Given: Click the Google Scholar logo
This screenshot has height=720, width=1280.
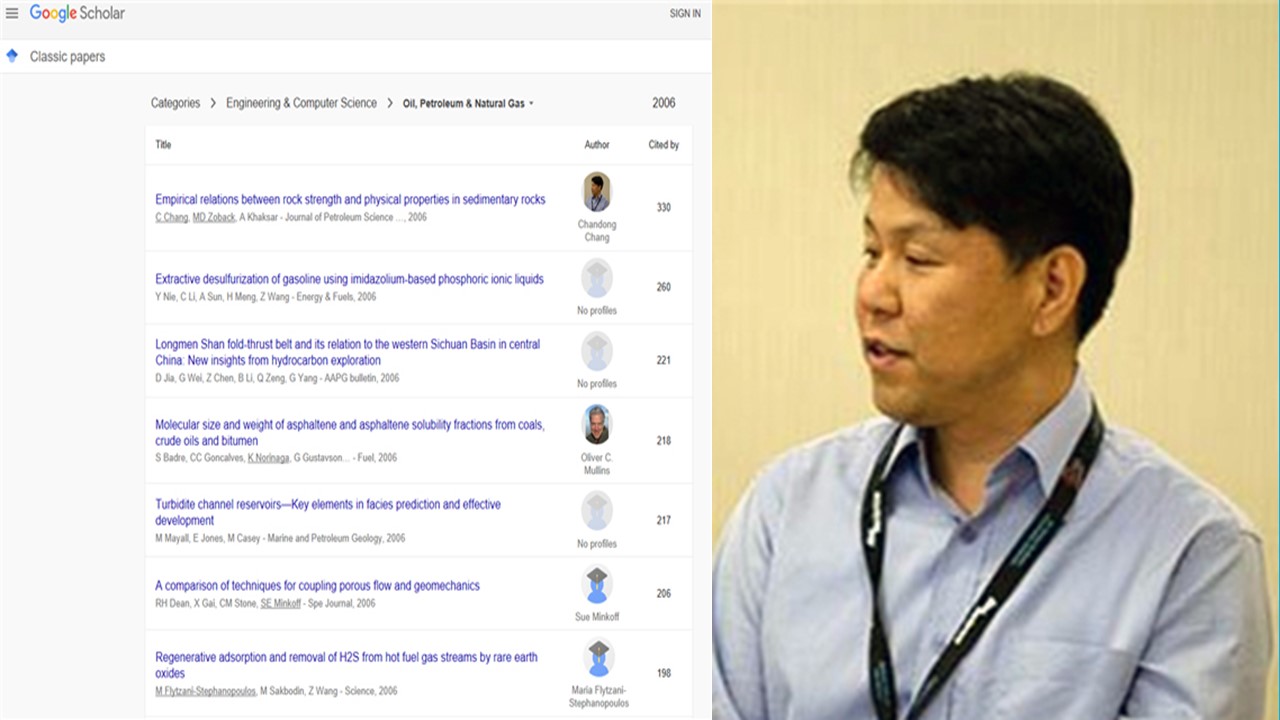Looking at the screenshot, I should point(77,13).
